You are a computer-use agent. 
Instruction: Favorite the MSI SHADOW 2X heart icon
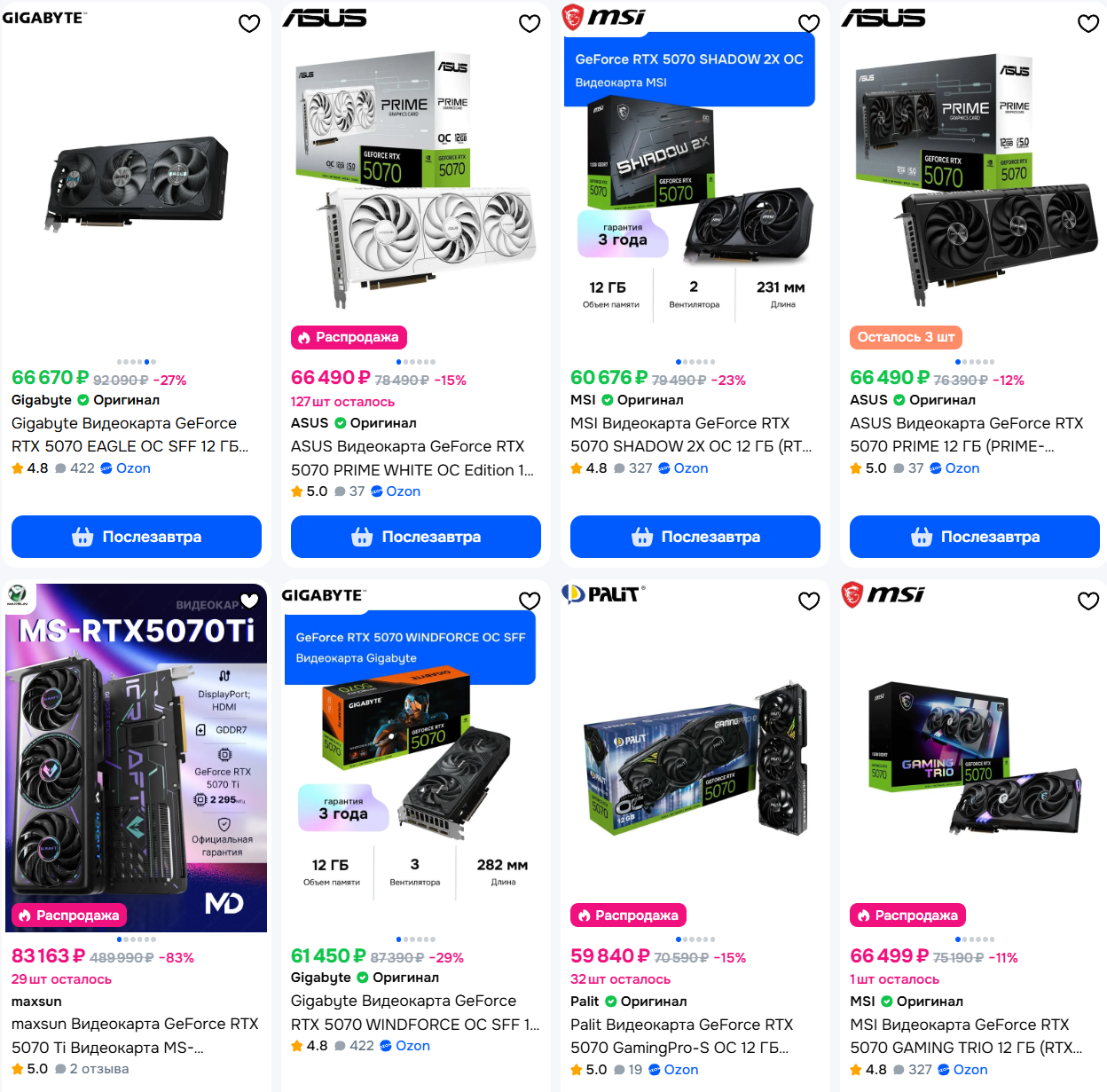click(x=809, y=24)
